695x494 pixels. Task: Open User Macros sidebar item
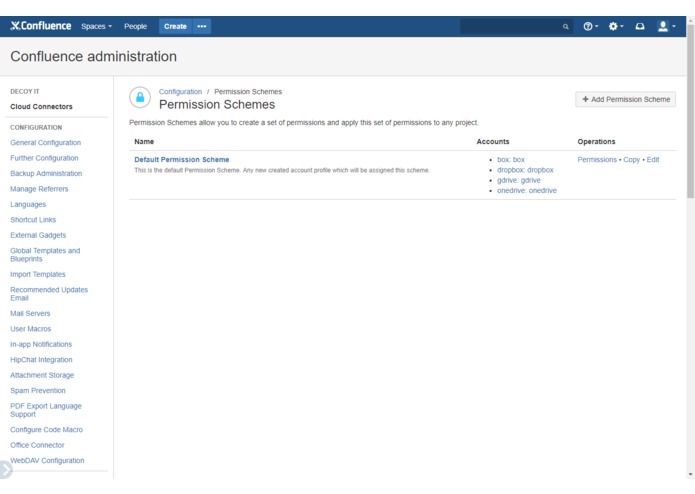click(31, 329)
